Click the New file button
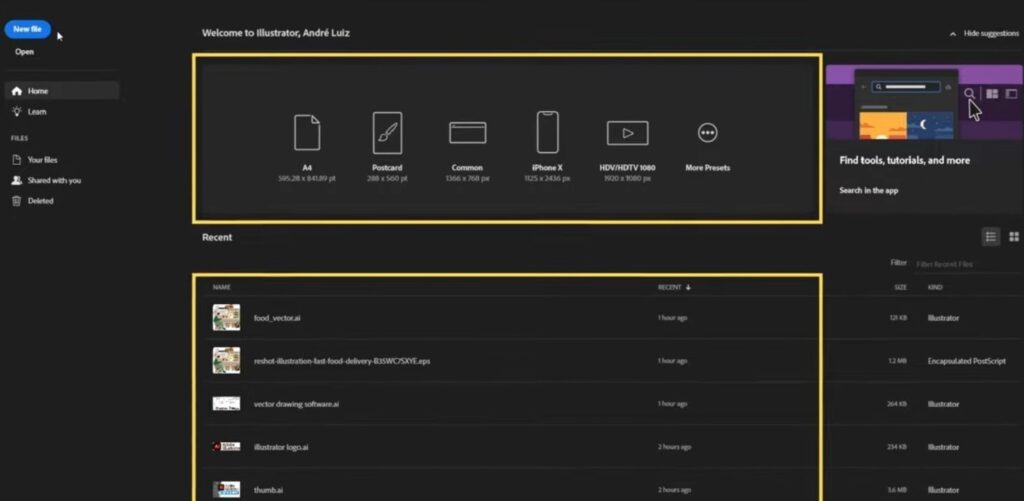Screen dimensions: 1024x501 click(x=27, y=29)
